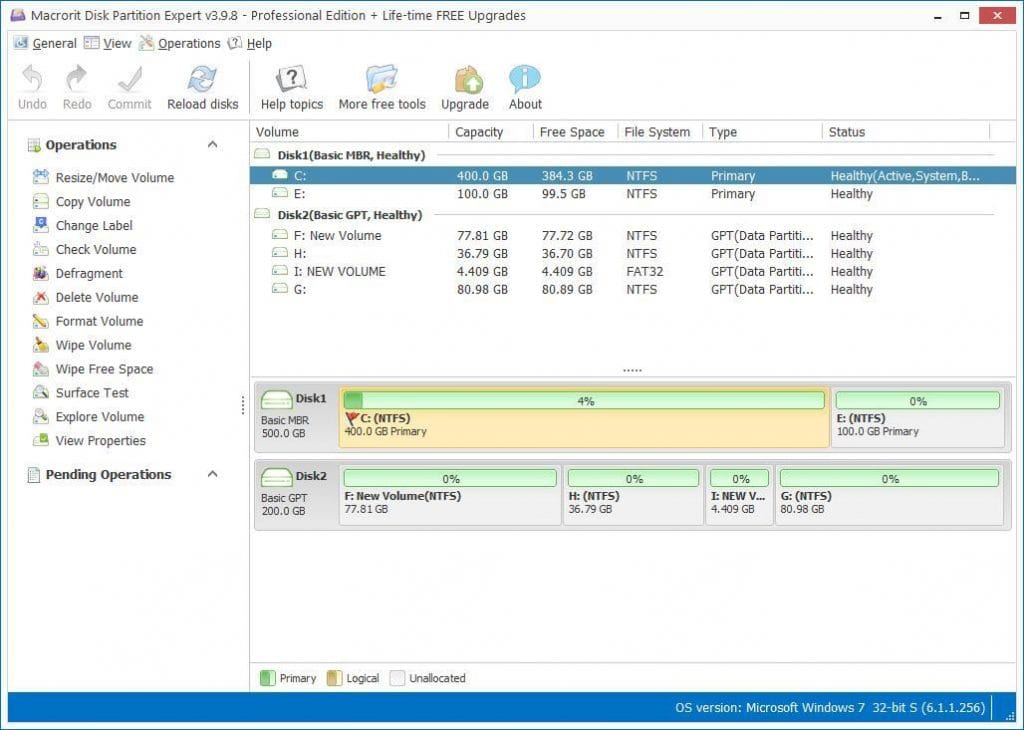Commit pending operations
This screenshot has width=1024, height=730.
[129, 85]
